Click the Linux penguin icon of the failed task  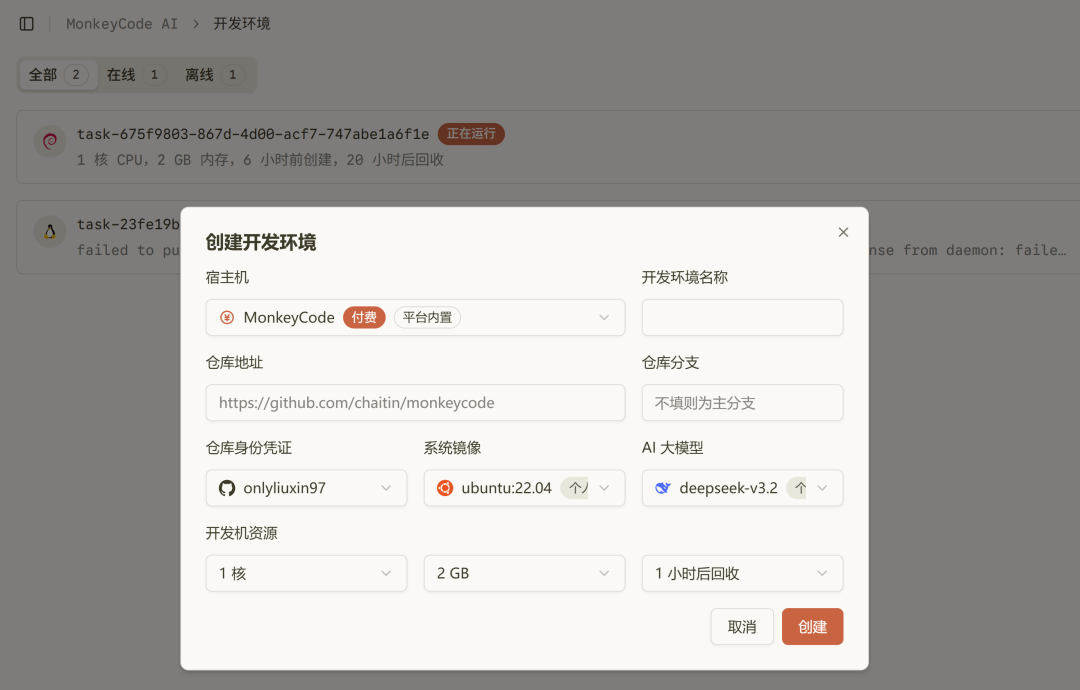tap(50, 232)
